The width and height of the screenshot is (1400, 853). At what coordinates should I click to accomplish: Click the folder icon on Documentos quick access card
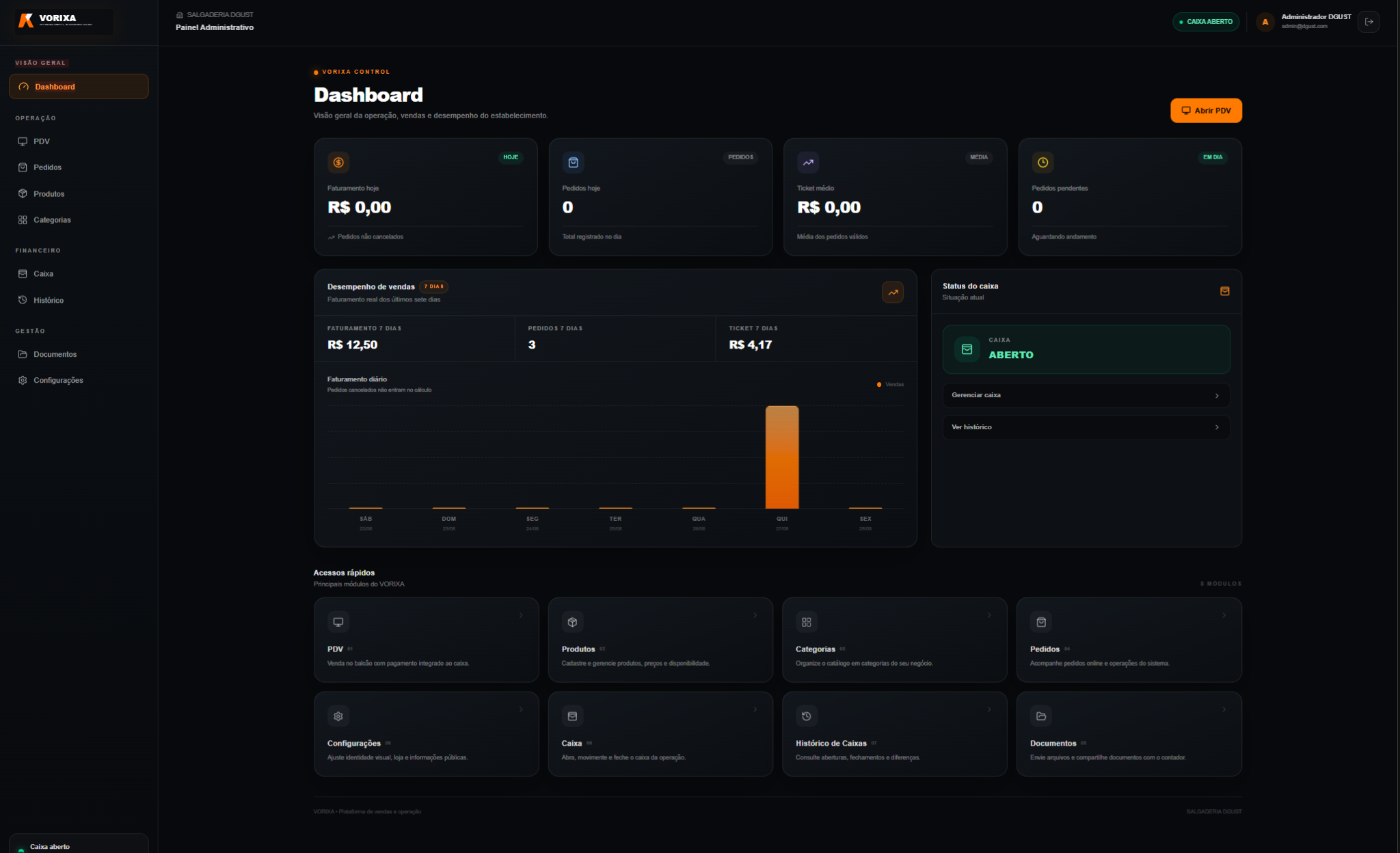(x=1041, y=716)
